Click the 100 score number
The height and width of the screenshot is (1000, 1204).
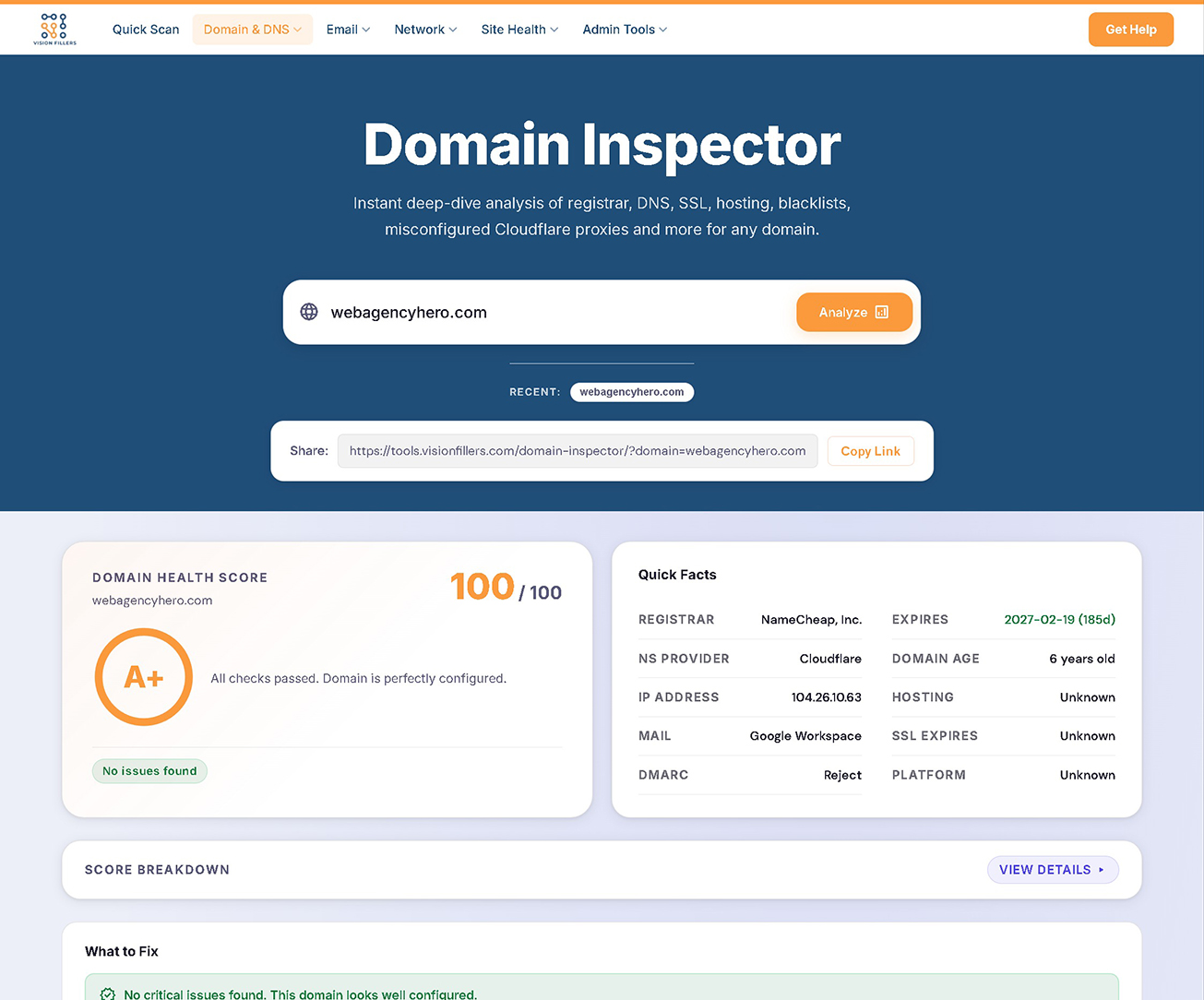(482, 587)
